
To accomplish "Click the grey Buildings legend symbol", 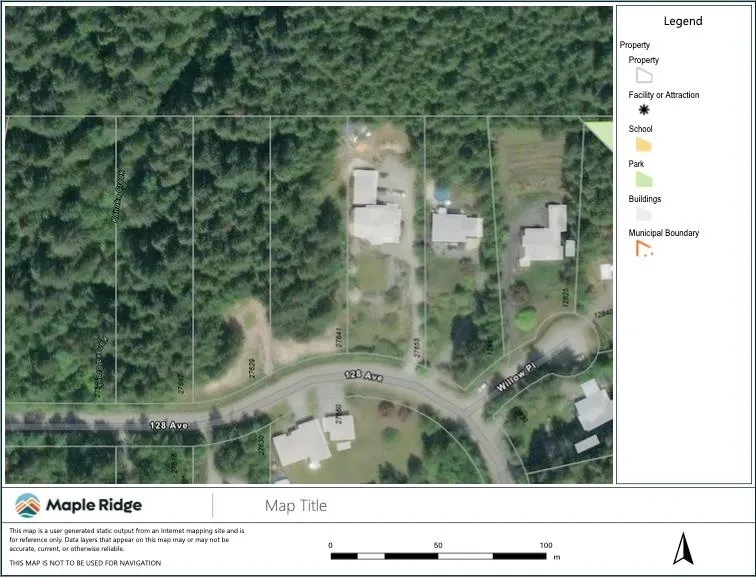I will pos(644,213).
